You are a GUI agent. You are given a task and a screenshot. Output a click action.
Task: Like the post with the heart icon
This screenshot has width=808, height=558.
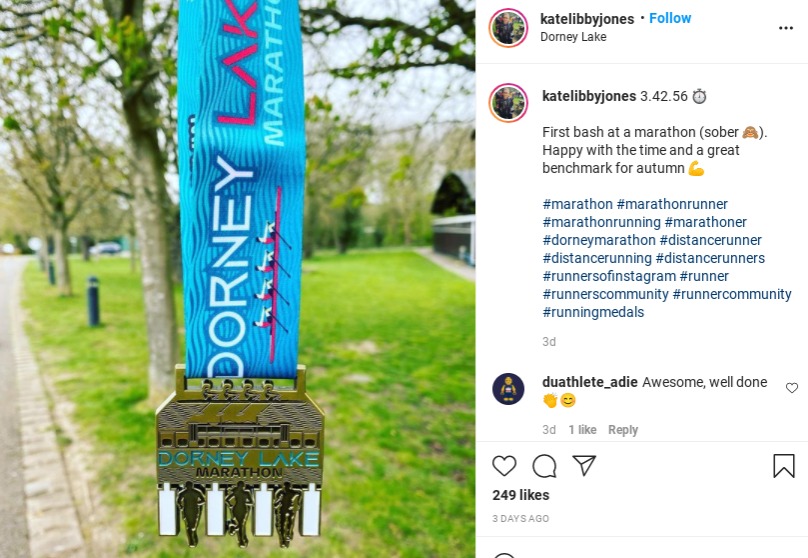[504, 466]
